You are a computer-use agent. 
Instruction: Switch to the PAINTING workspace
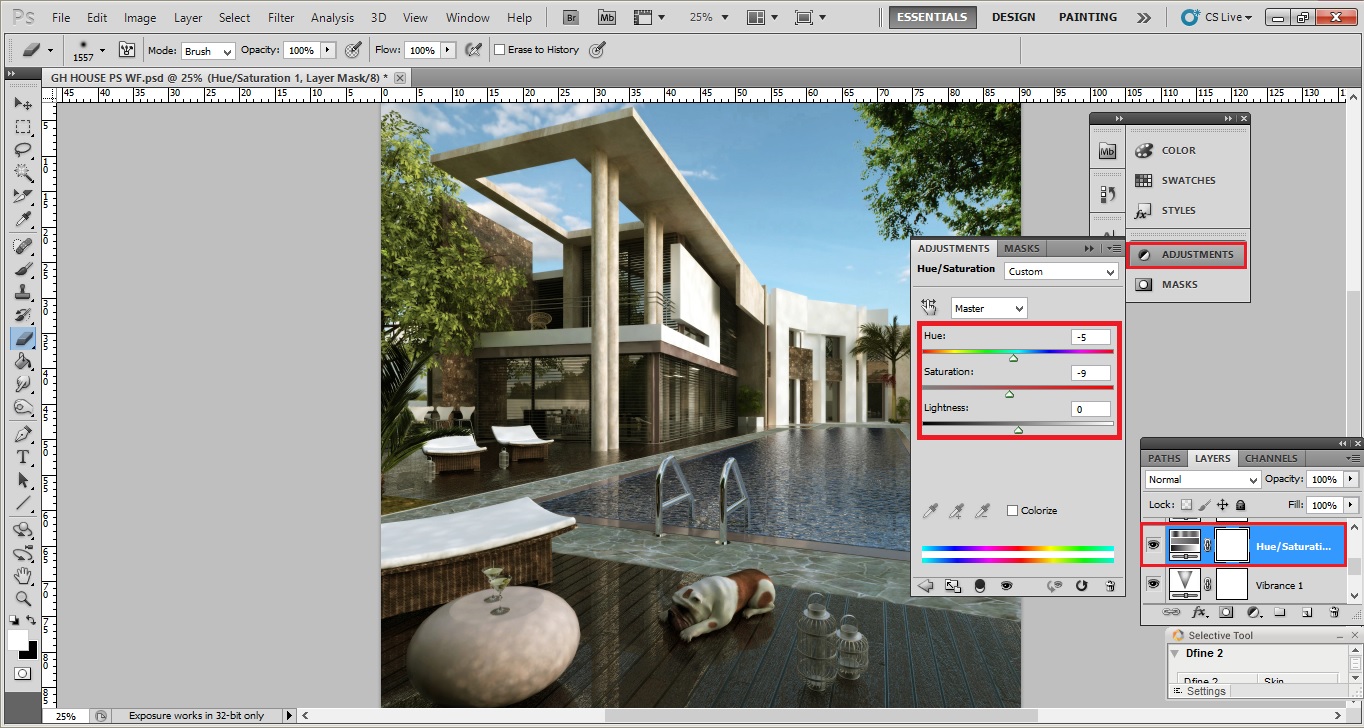point(1087,16)
